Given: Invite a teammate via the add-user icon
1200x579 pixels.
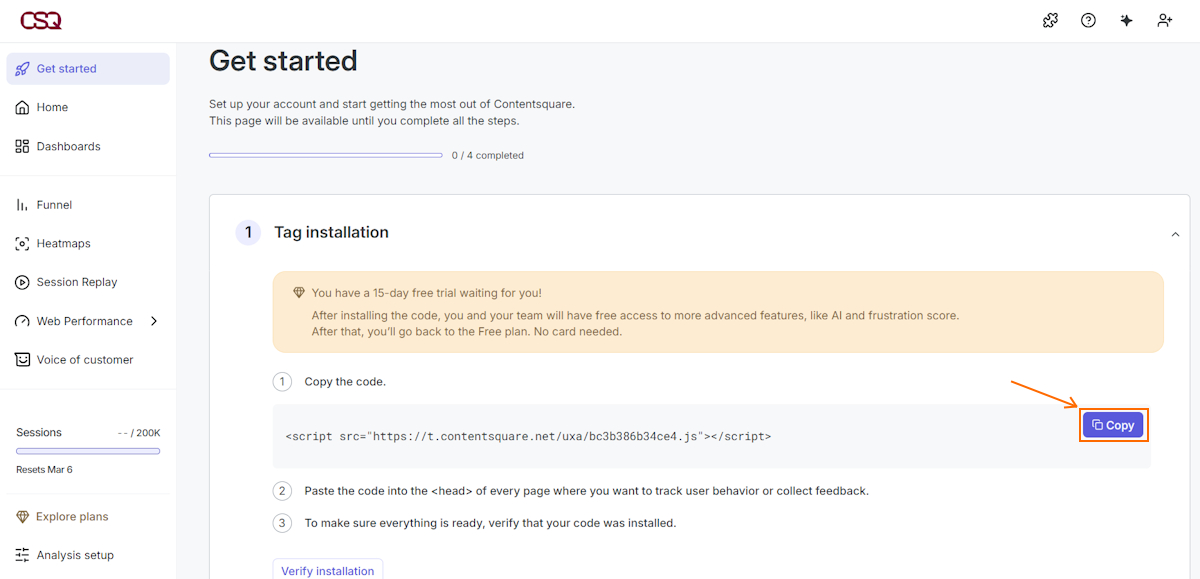Looking at the screenshot, I should pos(1164,20).
